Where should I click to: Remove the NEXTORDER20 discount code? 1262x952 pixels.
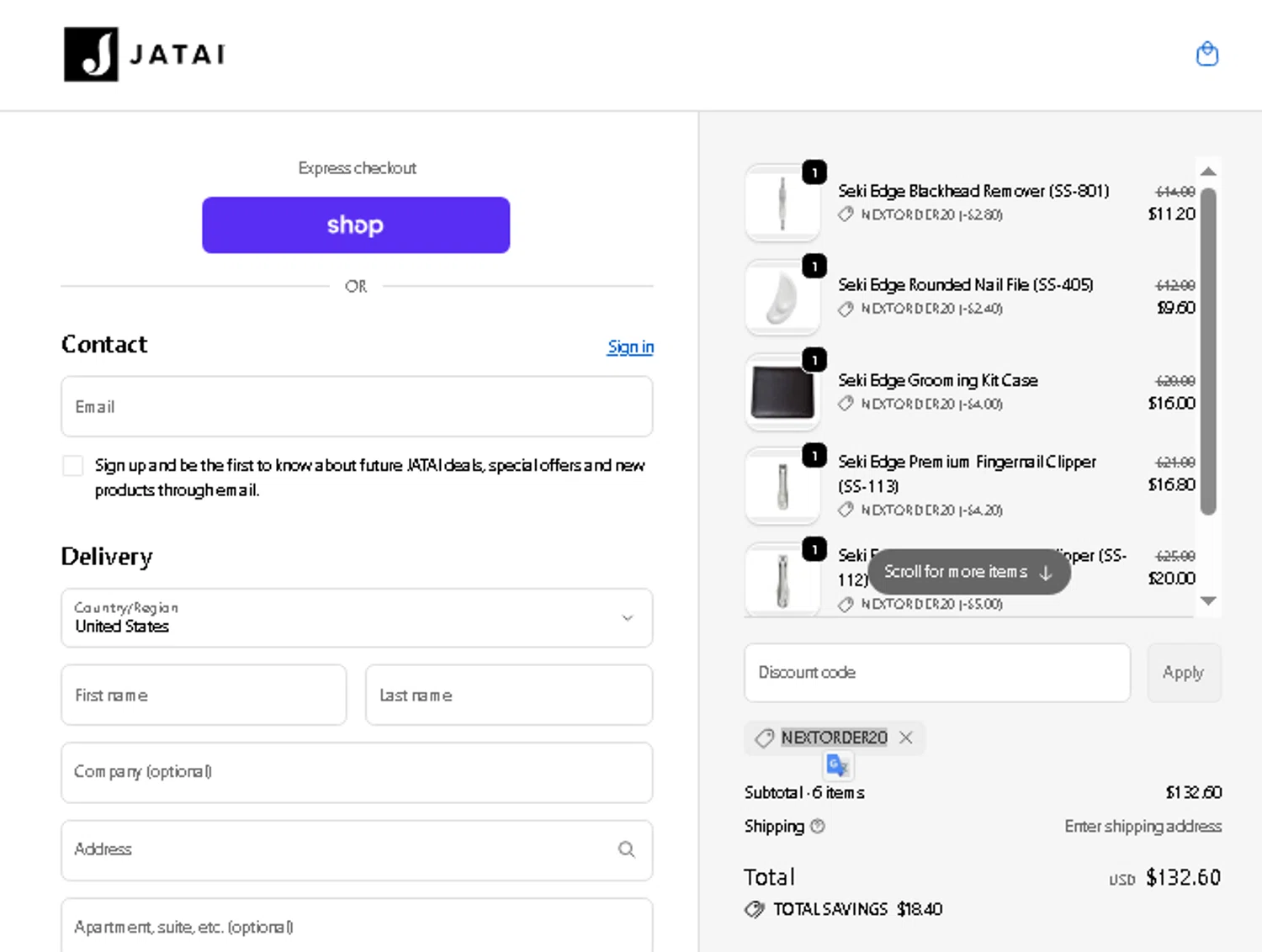point(905,738)
